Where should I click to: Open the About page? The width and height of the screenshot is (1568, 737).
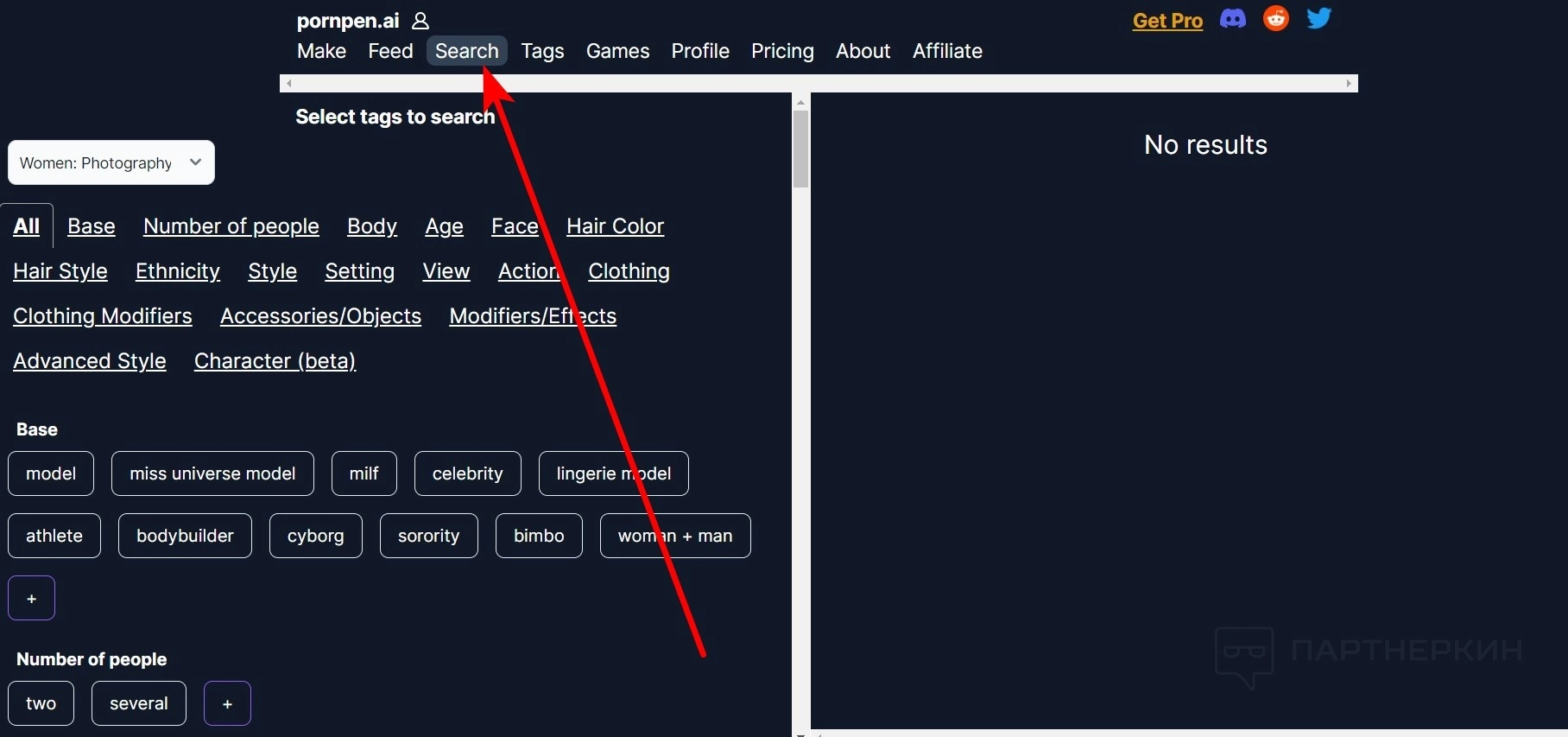863,51
